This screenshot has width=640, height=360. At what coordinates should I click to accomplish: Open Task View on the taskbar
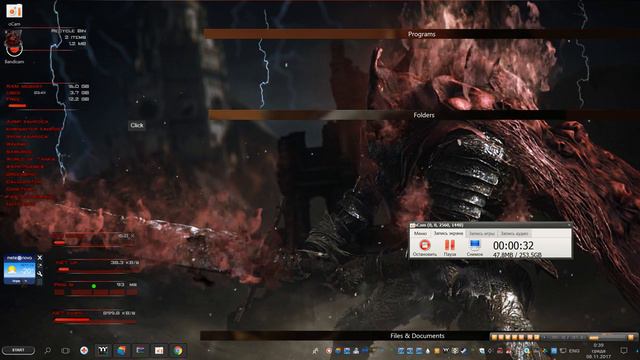pyautogui.click(x=65, y=350)
